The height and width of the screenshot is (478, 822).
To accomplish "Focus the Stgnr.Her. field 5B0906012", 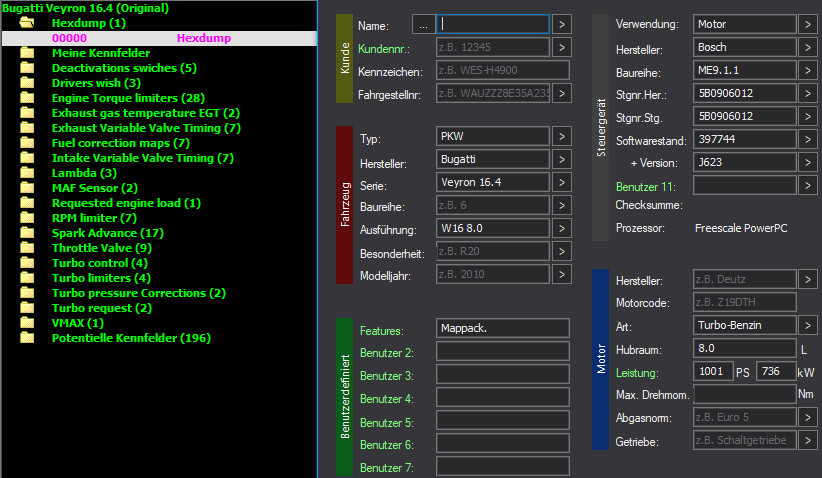I will 745,93.
